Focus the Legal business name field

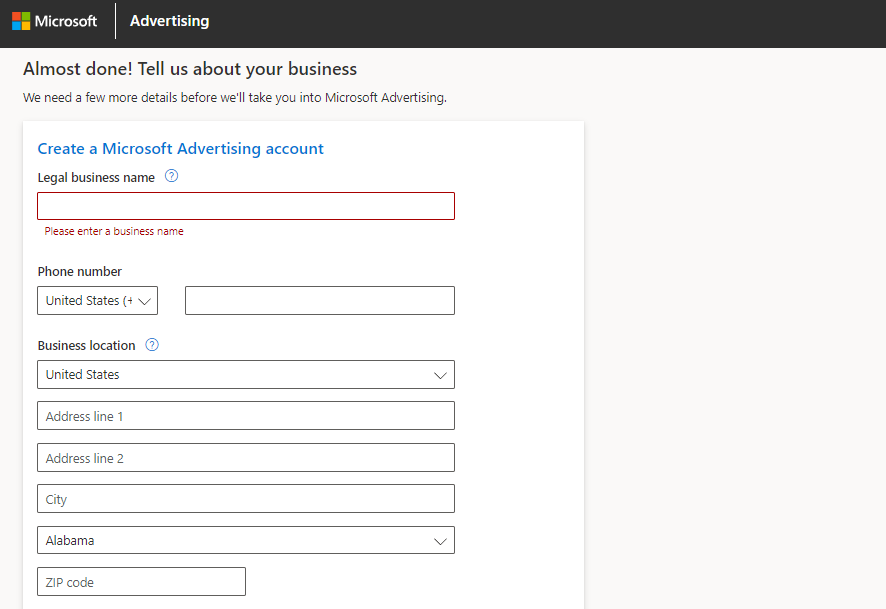(246, 206)
